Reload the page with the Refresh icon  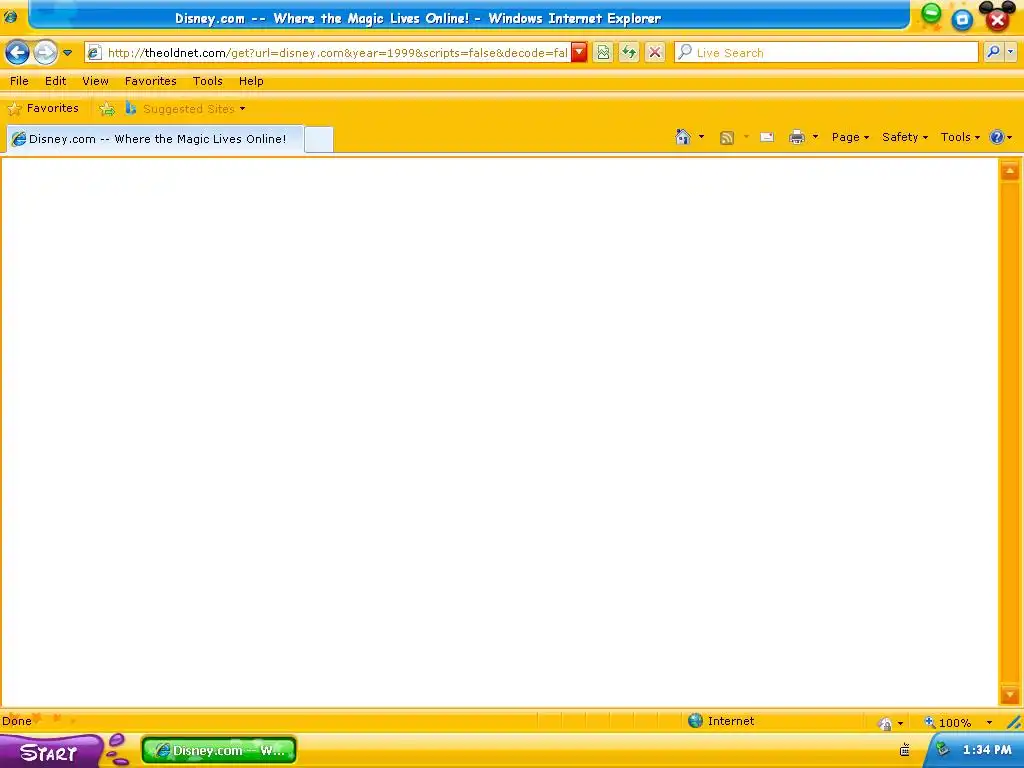(629, 53)
